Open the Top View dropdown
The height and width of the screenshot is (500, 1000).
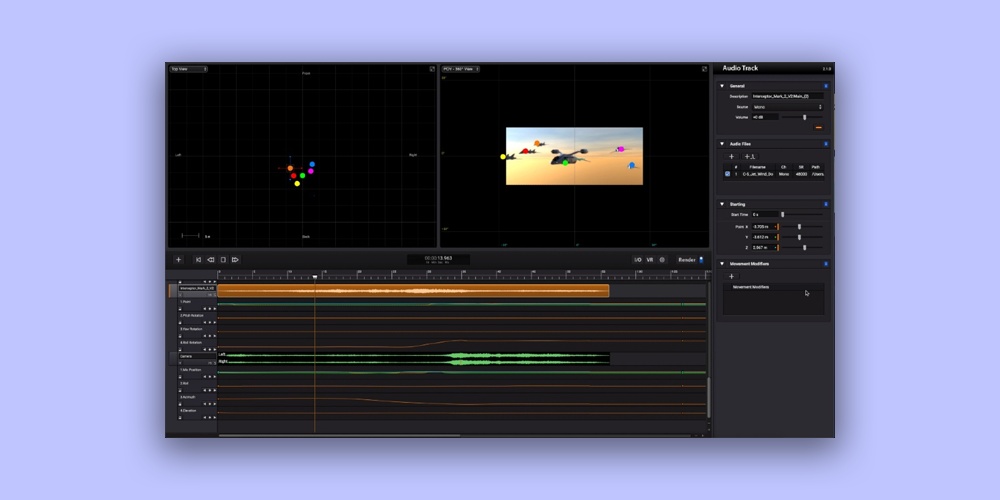189,69
